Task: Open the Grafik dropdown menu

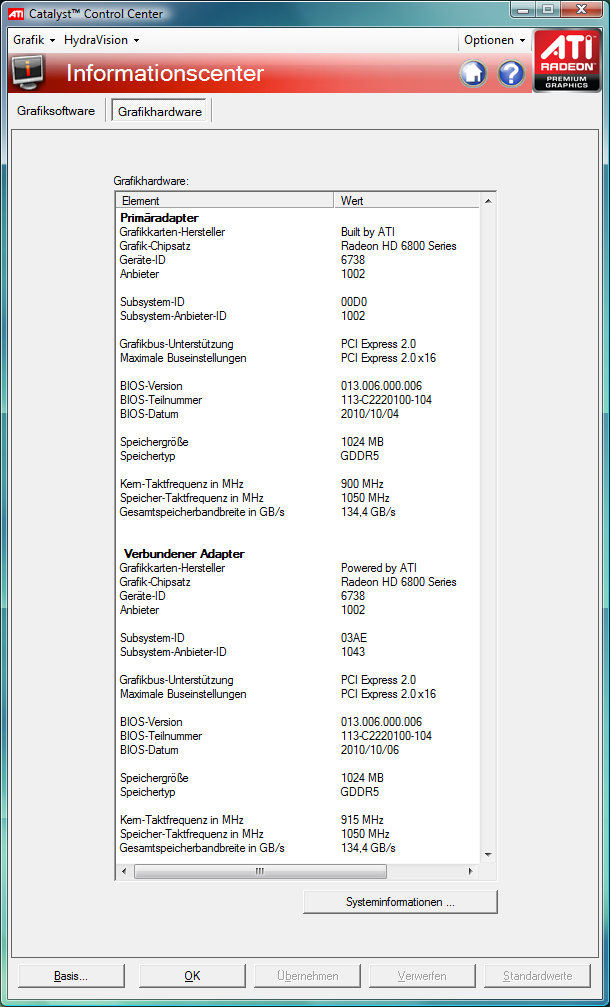Action: coord(34,40)
